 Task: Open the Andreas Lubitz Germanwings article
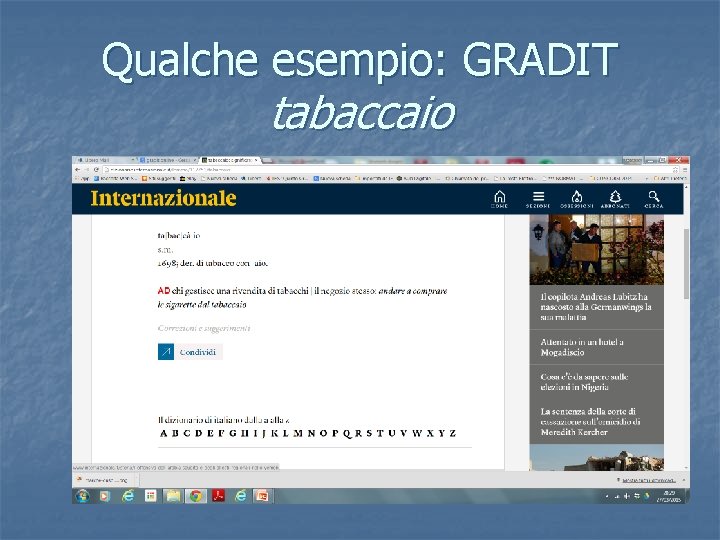[x=596, y=307]
